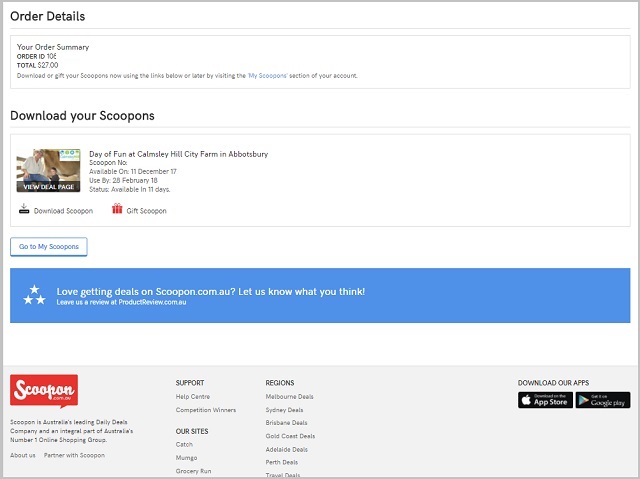Click the REGIONS footer heading
Viewport: 640px width, 479px height.
pos(280,383)
